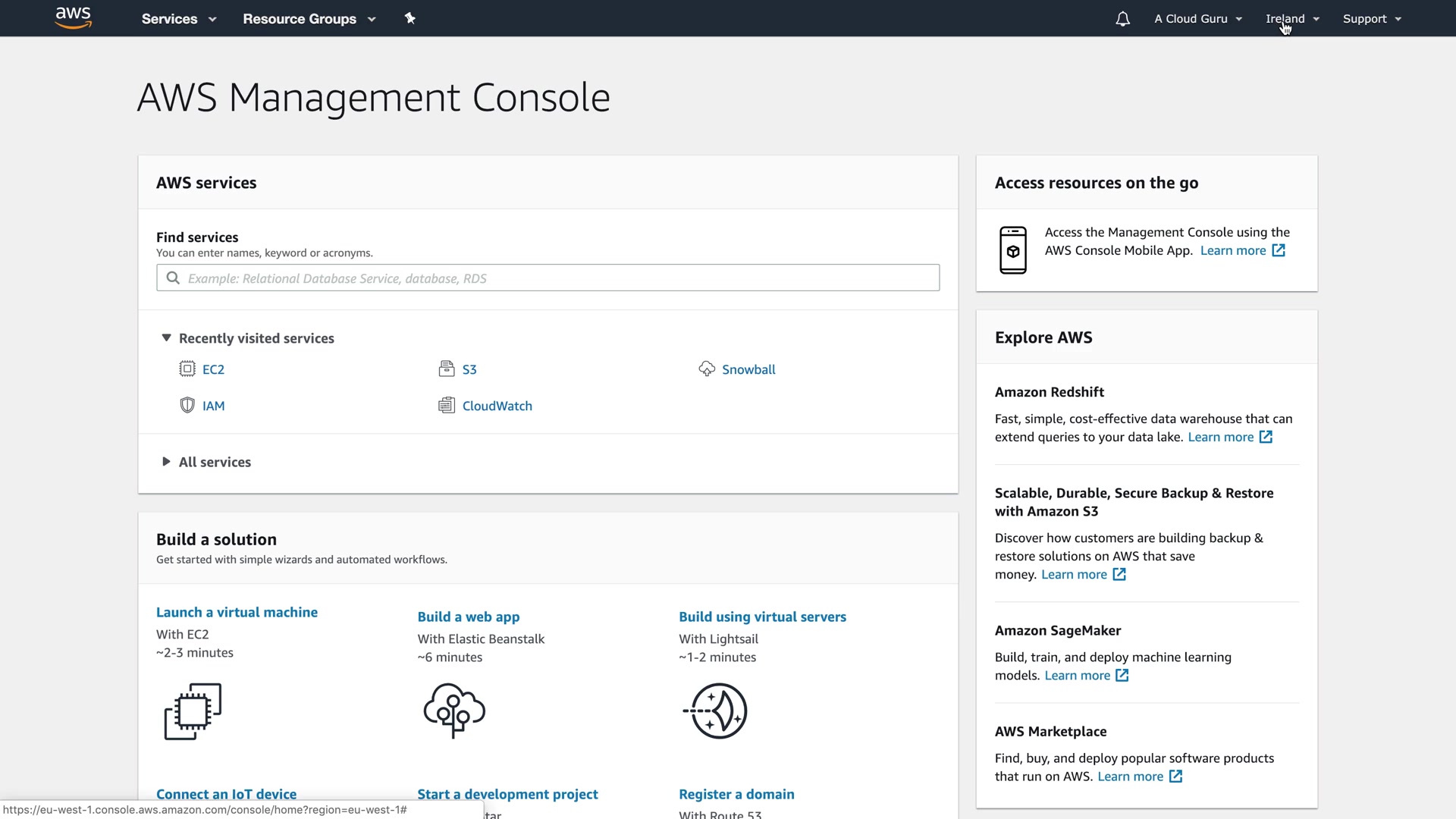This screenshot has height=819, width=1456.
Task: Open the notifications bell icon
Action: (1122, 19)
